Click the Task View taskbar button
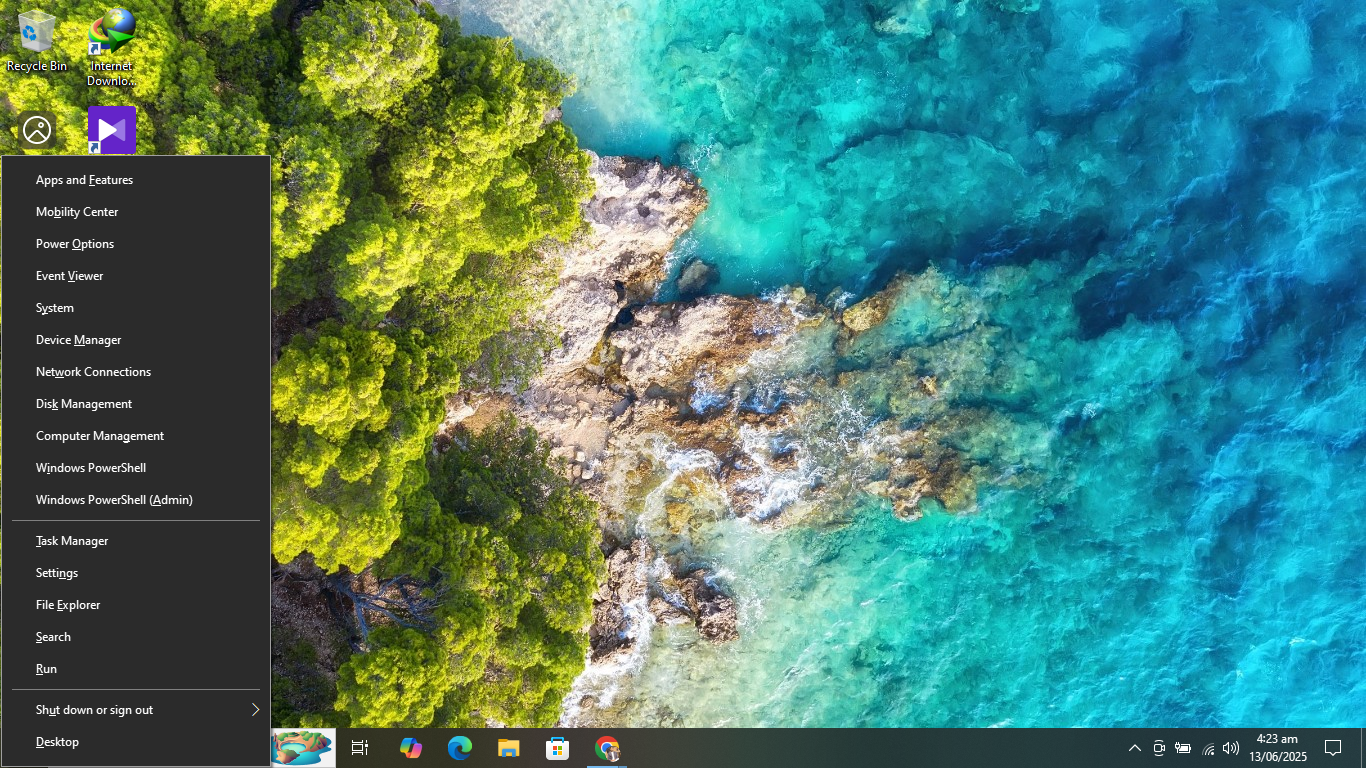The image size is (1366, 768). click(x=360, y=748)
